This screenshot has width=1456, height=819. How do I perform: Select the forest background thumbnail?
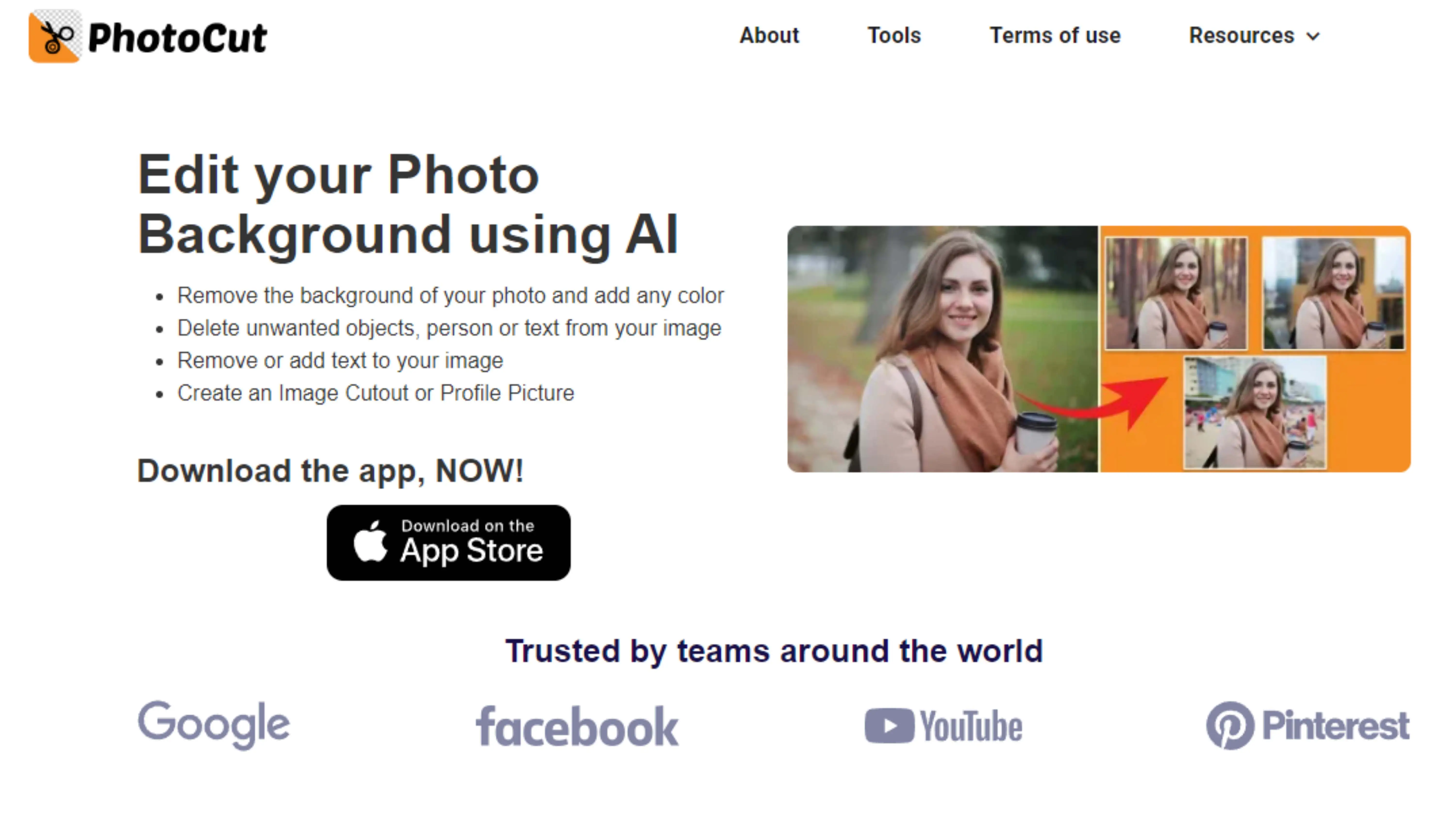tap(1176, 293)
